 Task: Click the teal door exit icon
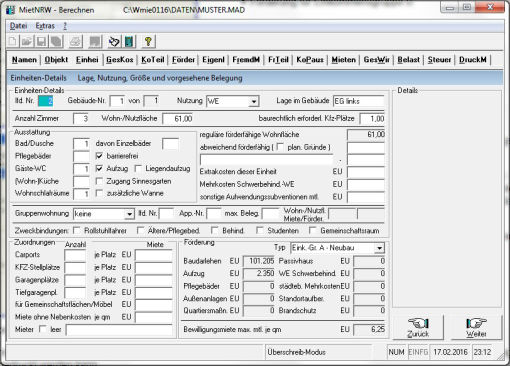click(129, 42)
